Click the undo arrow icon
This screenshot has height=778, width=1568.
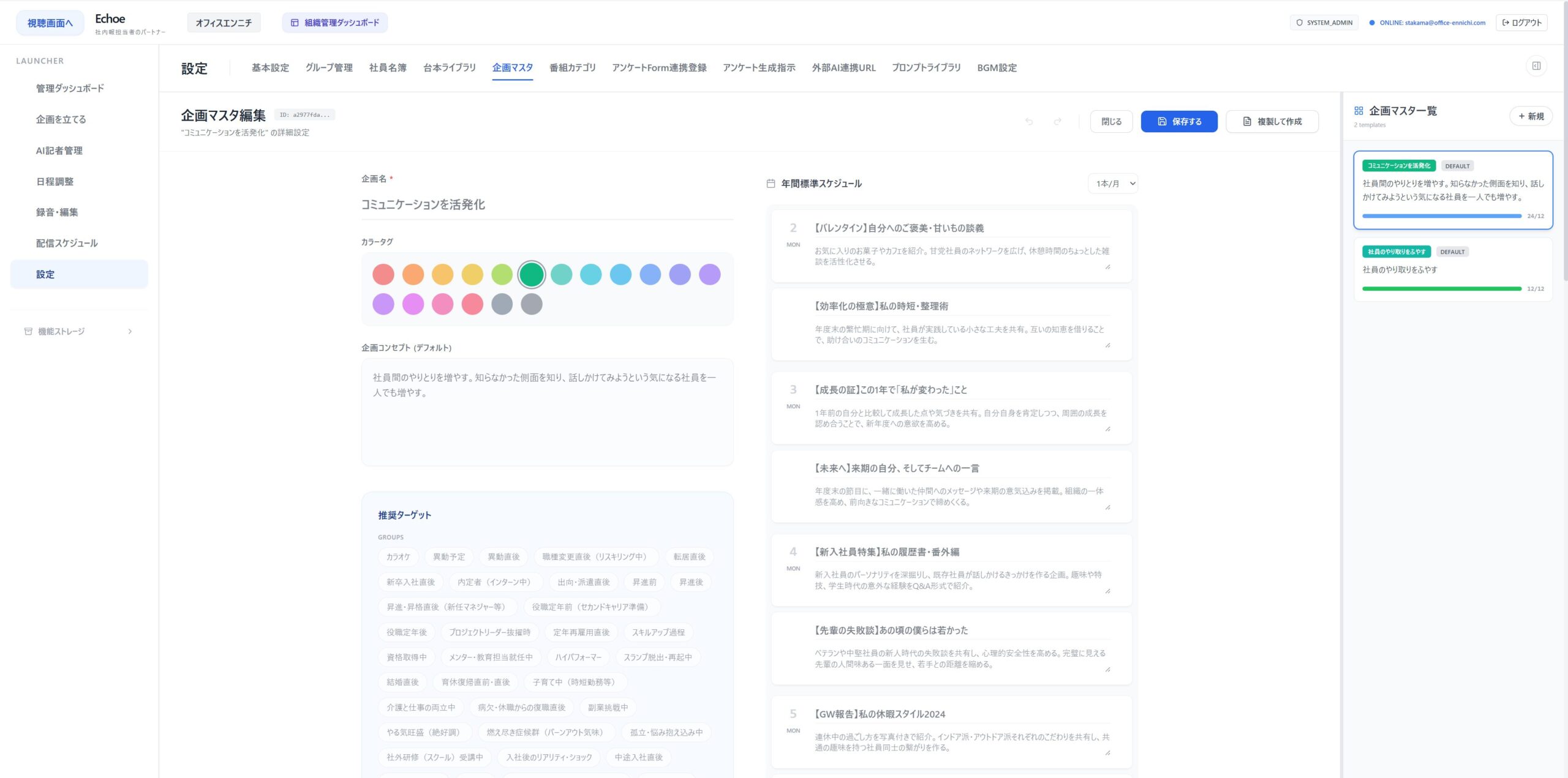[1029, 121]
